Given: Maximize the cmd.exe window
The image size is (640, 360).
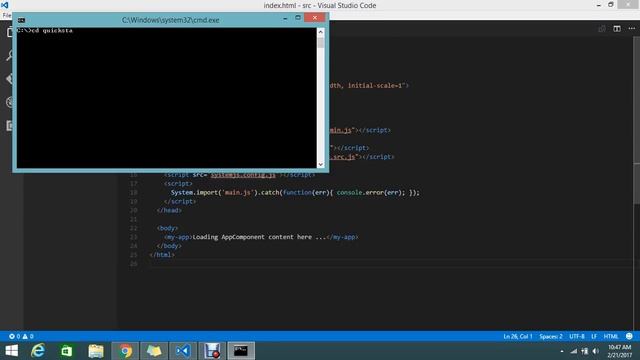Looking at the screenshot, I should pos(298,18).
